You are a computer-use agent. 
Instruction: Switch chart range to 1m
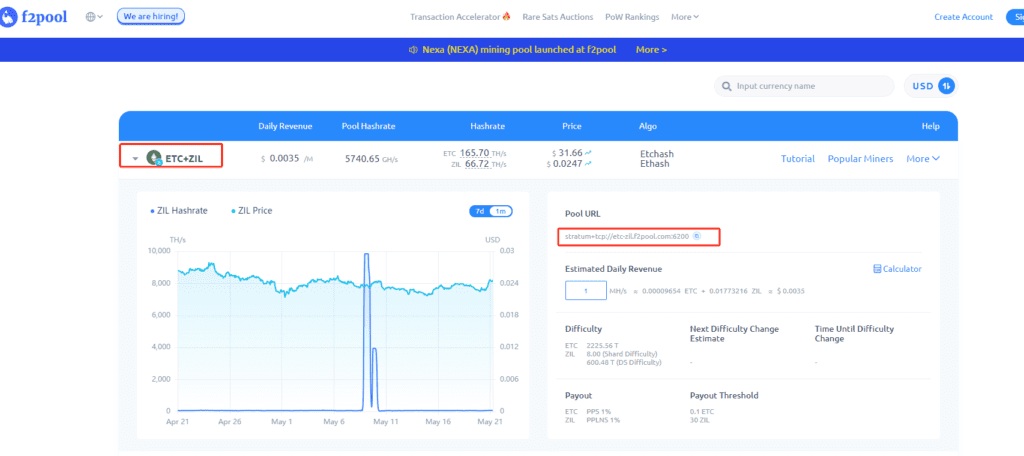click(x=501, y=211)
